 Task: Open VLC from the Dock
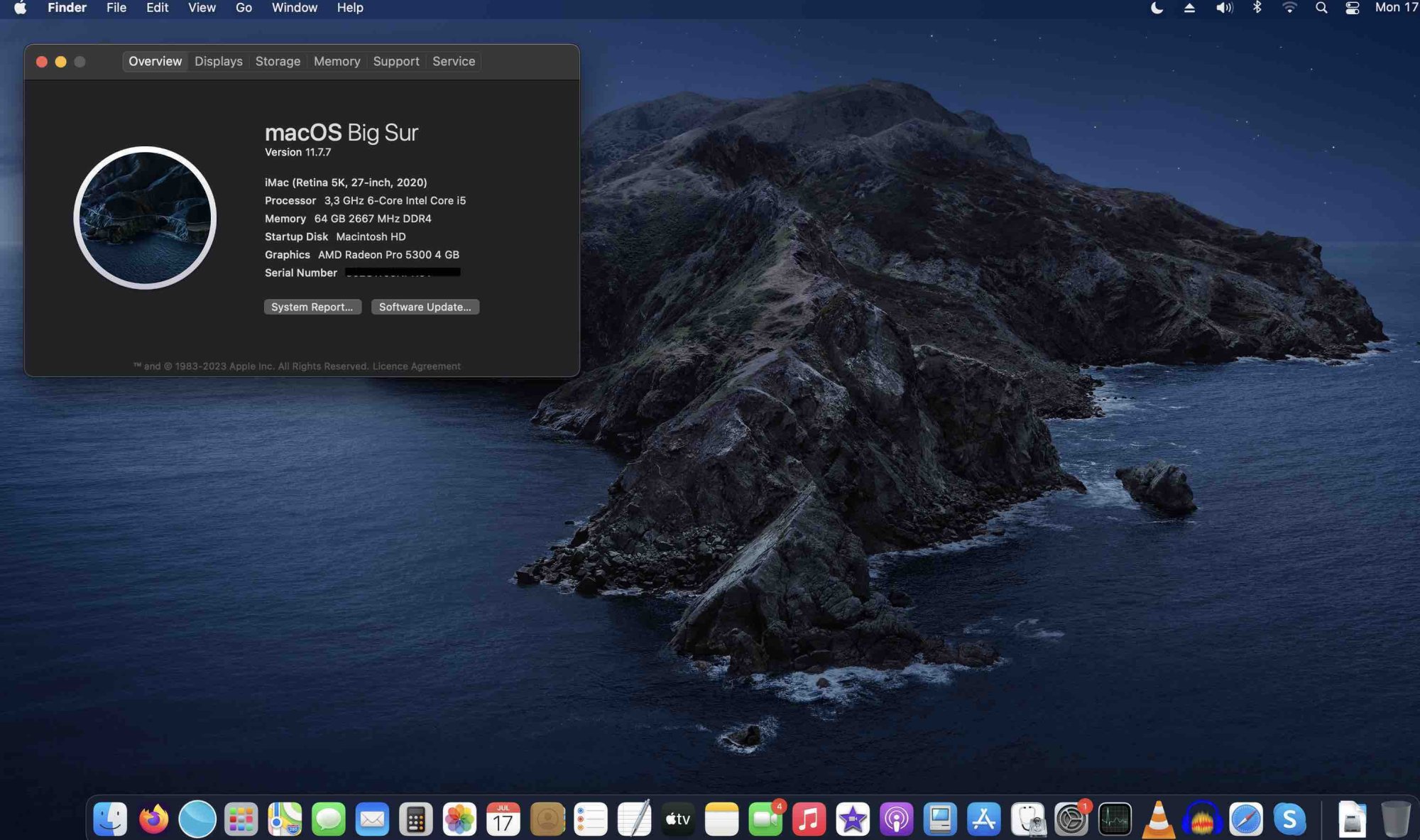point(1158,819)
